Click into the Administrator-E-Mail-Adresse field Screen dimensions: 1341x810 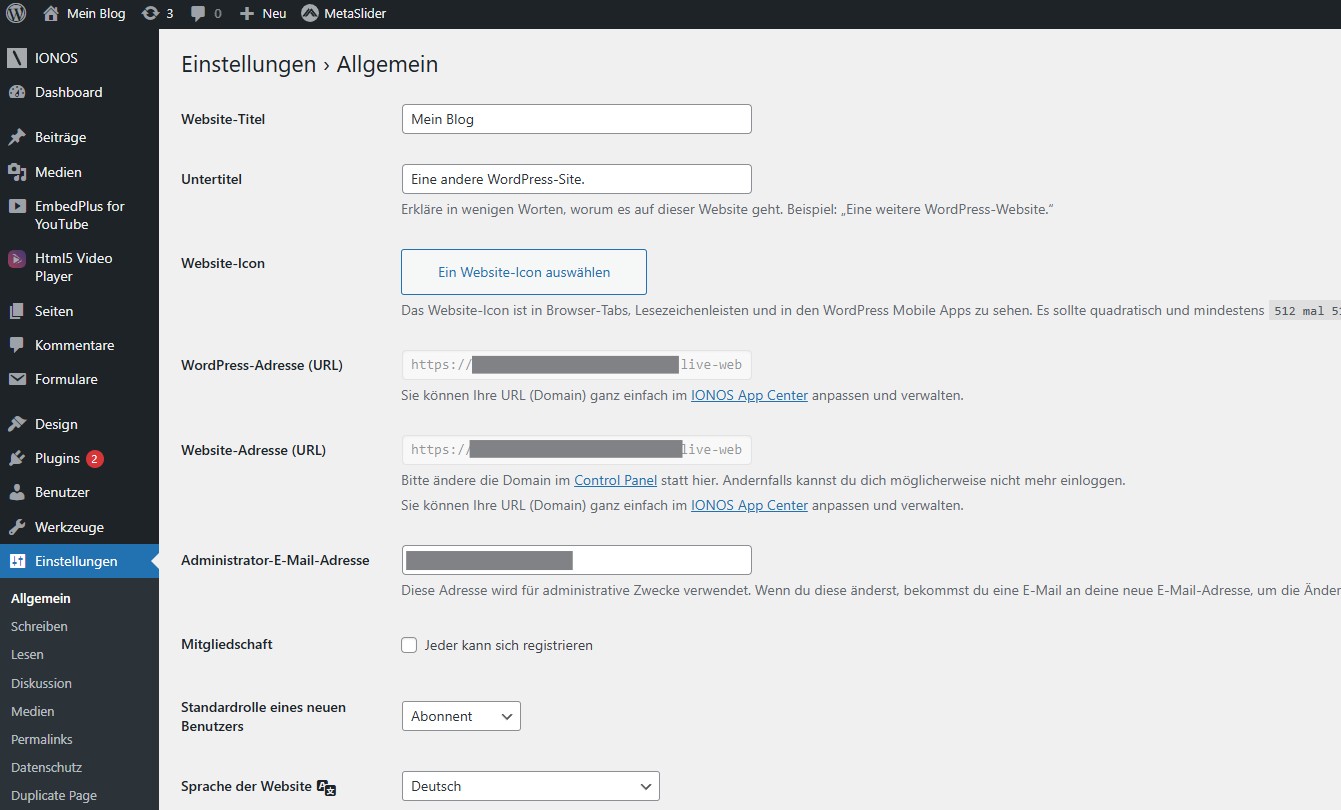[576, 560]
